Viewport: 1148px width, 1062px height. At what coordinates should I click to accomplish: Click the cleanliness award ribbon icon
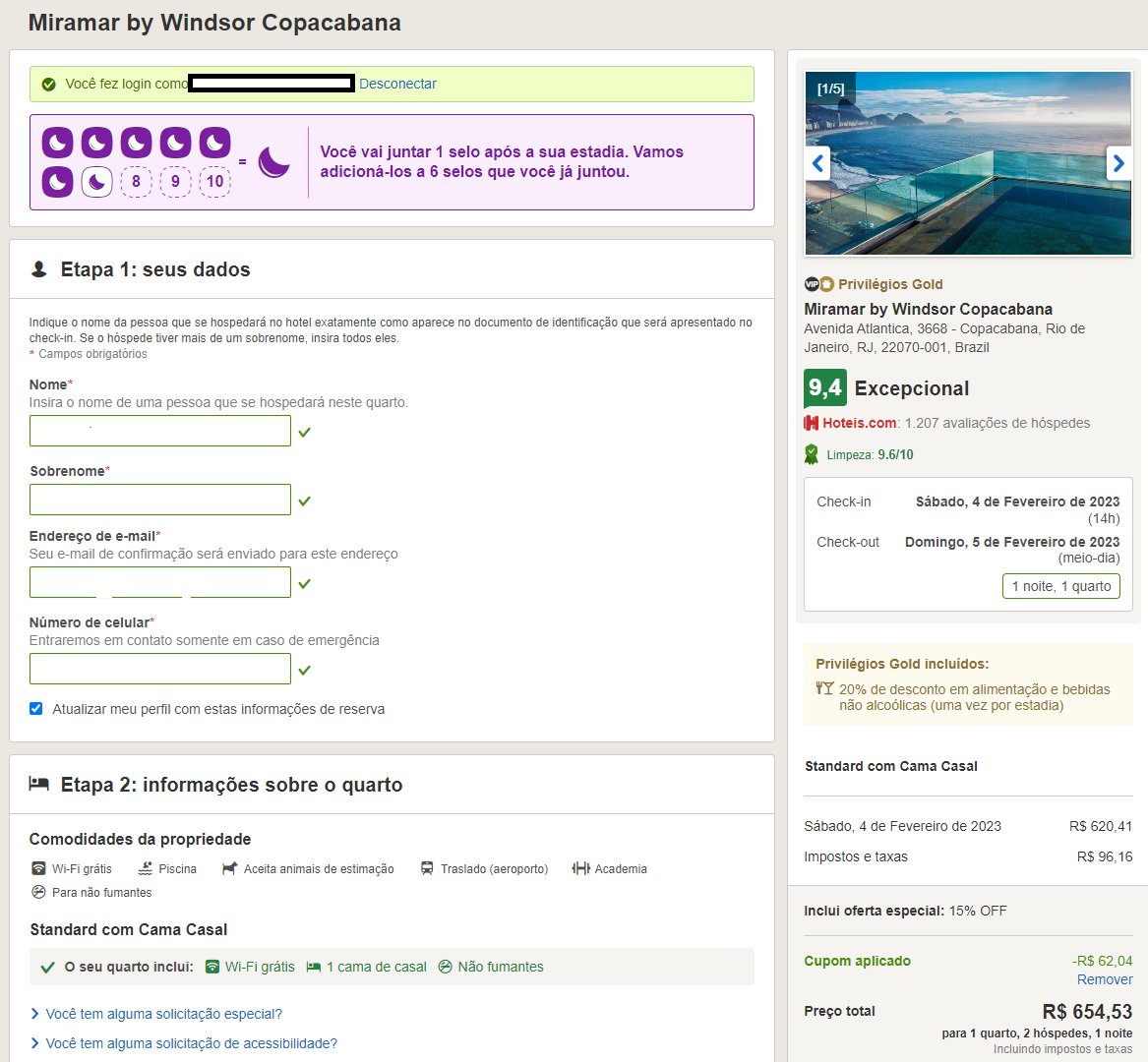click(x=812, y=454)
